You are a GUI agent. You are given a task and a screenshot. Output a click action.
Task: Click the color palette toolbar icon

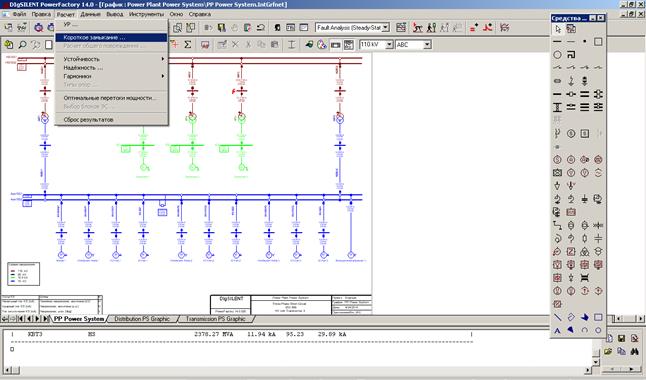322,45
